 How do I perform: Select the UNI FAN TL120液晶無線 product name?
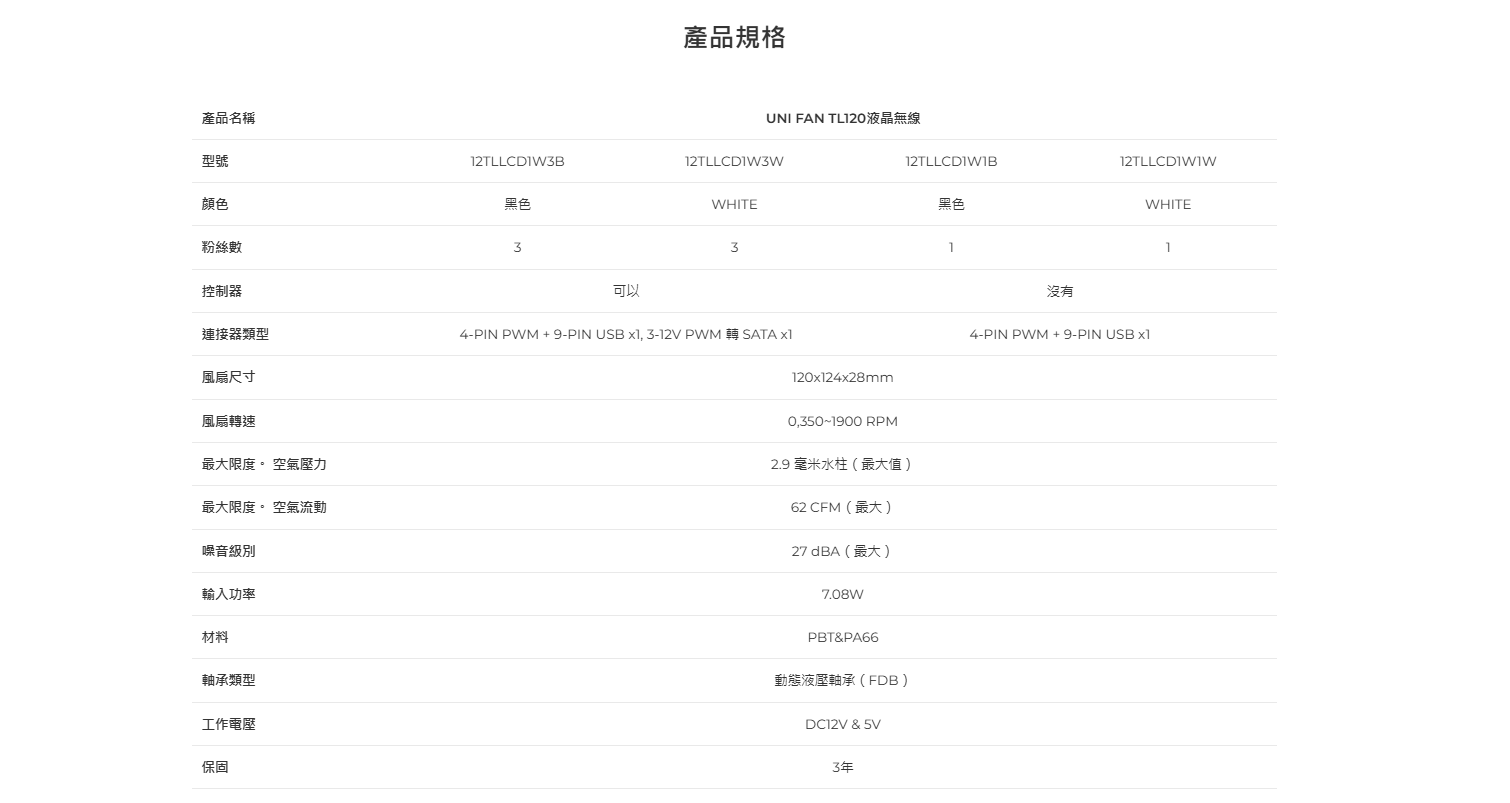click(x=842, y=118)
